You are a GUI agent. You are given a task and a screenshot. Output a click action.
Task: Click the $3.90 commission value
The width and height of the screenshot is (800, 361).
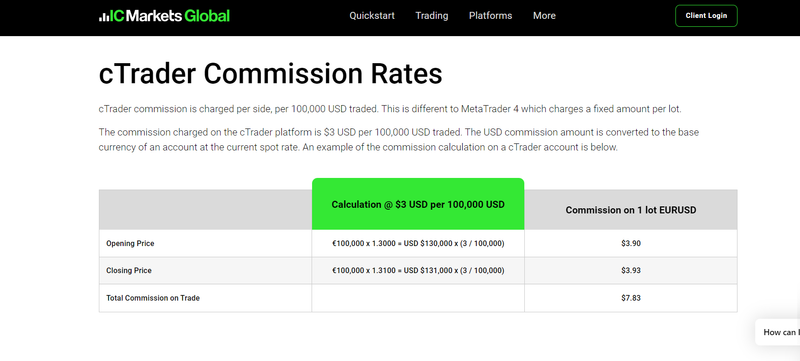click(x=631, y=244)
